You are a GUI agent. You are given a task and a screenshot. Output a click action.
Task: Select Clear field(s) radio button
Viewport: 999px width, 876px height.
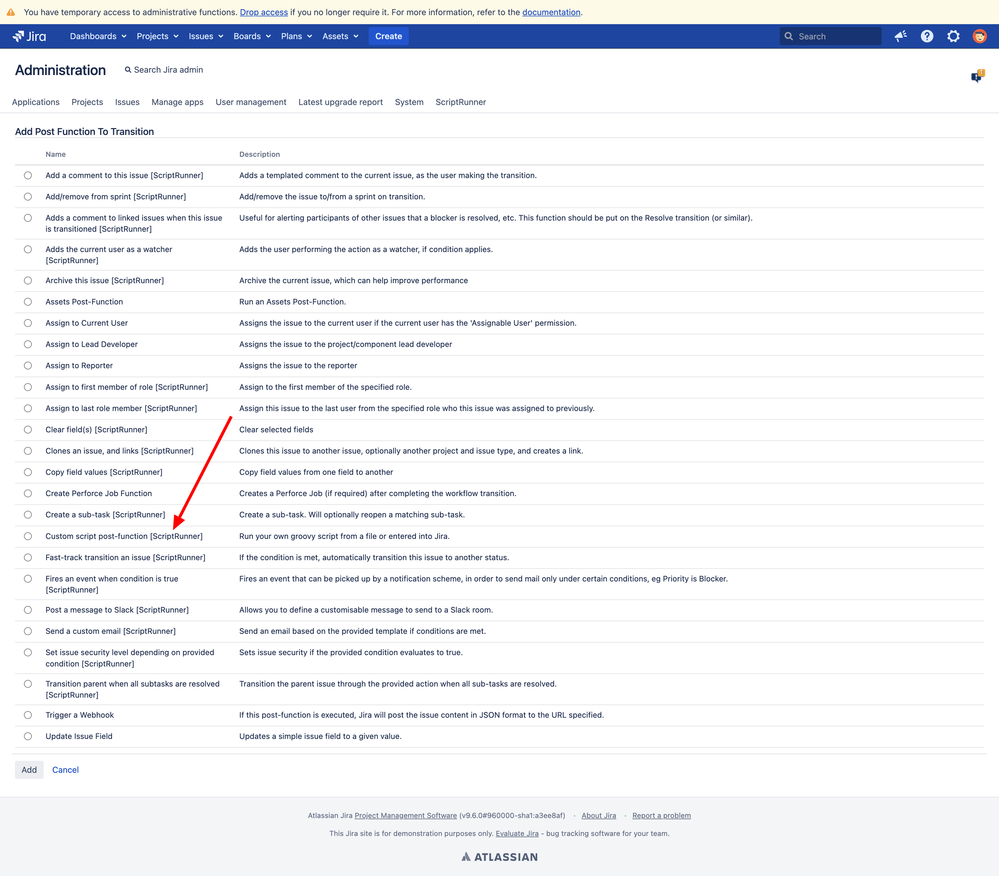[28, 429]
